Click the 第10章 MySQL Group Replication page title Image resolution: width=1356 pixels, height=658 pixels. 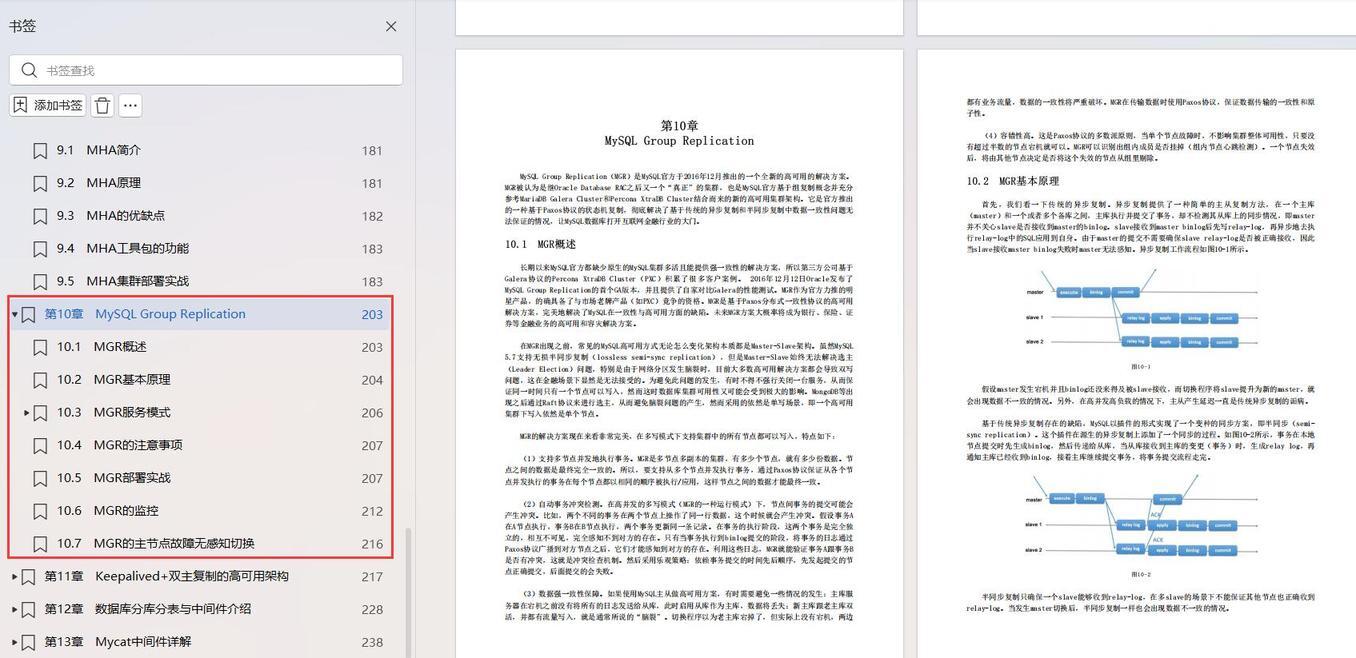(679, 133)
